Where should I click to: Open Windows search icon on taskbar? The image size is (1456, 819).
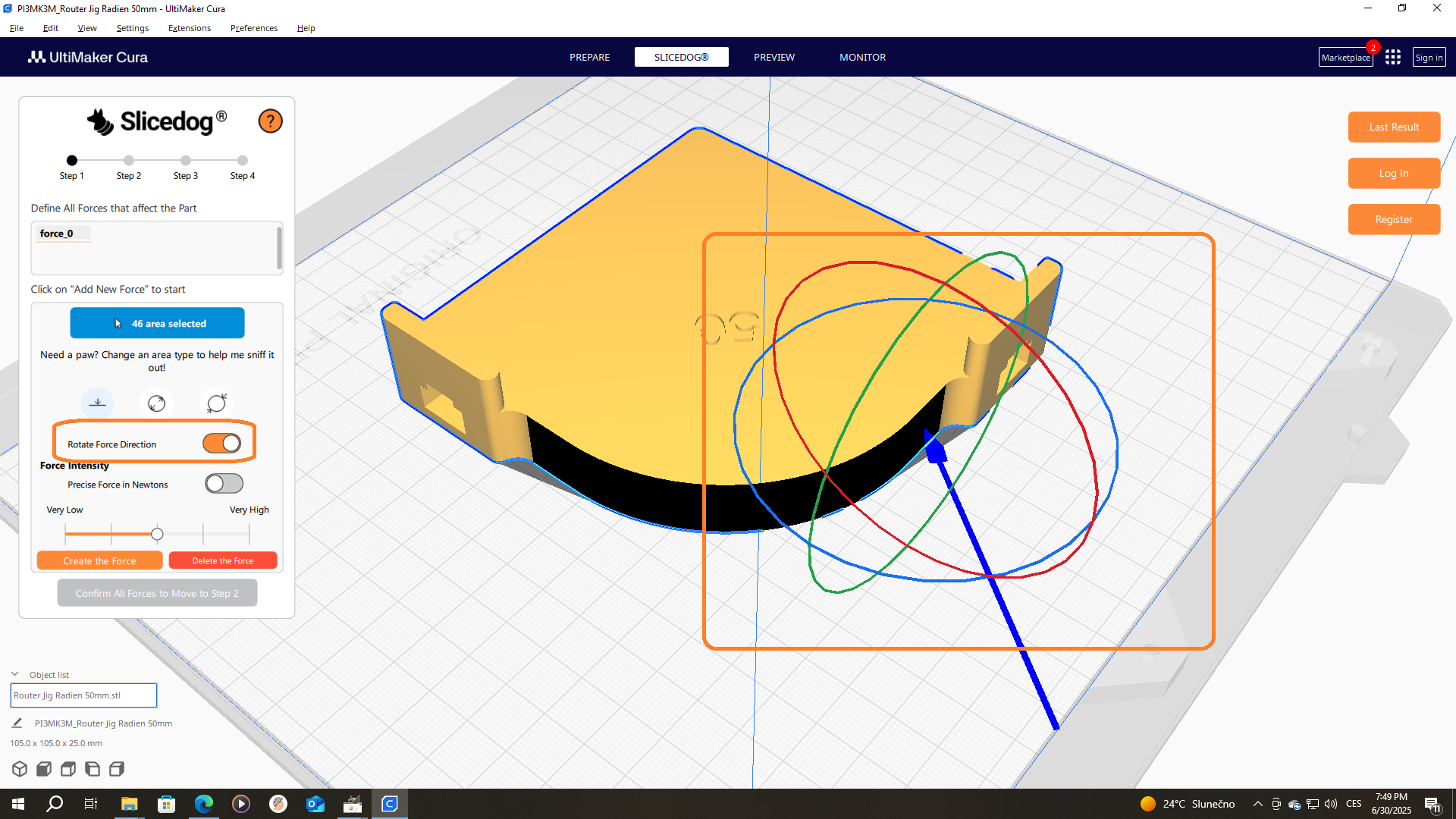click(55, 804)
